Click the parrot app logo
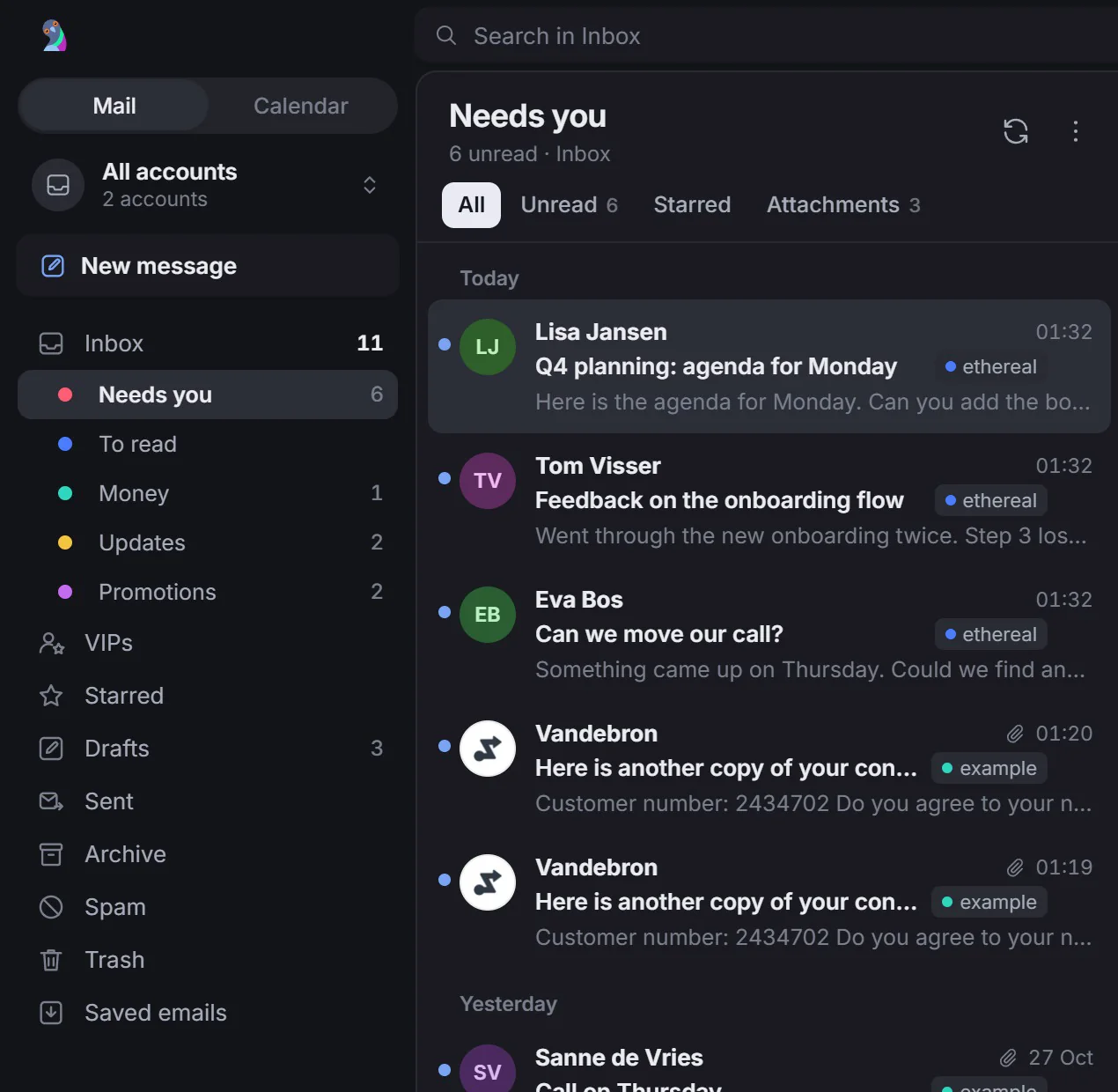 (55, 35)
